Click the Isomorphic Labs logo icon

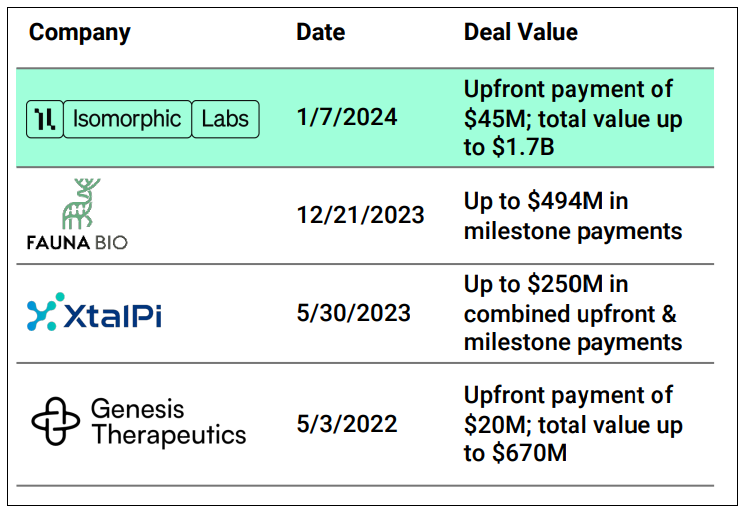(44, 119)
